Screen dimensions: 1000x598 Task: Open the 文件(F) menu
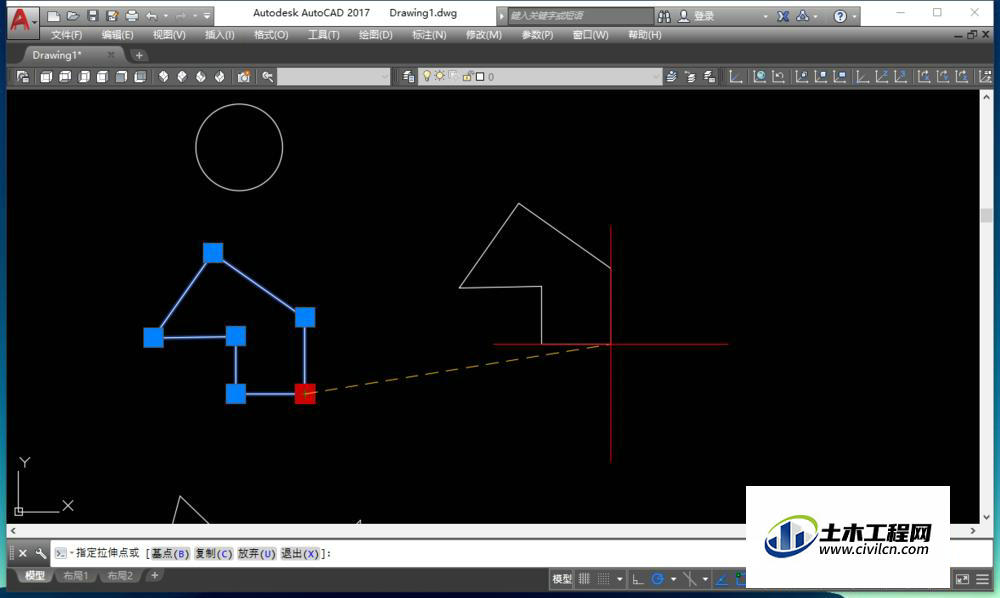[66, 34]
